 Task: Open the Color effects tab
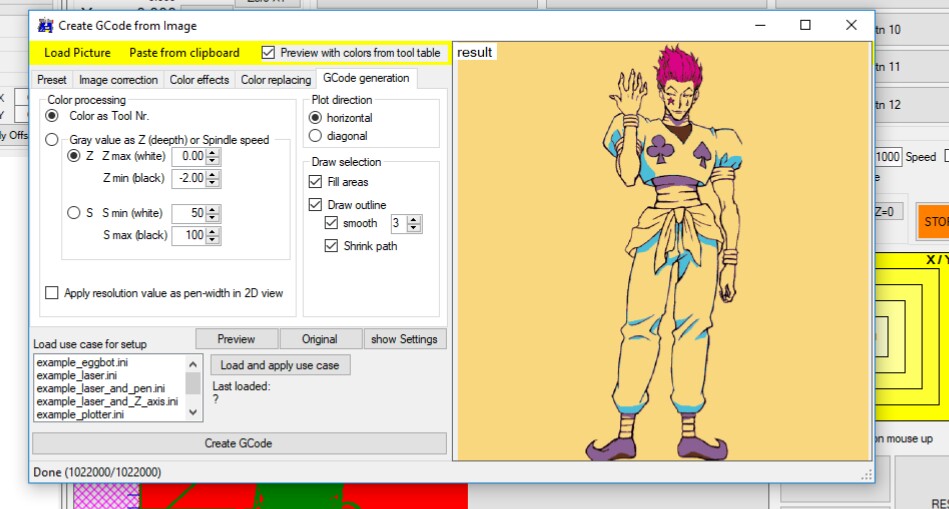(x=199, y=80)
